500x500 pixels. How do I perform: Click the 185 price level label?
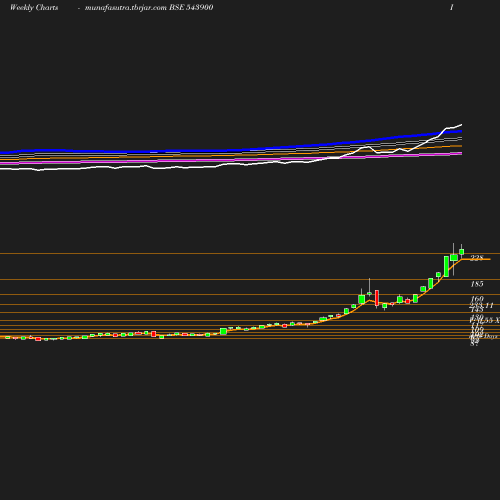tap(477, 284)
